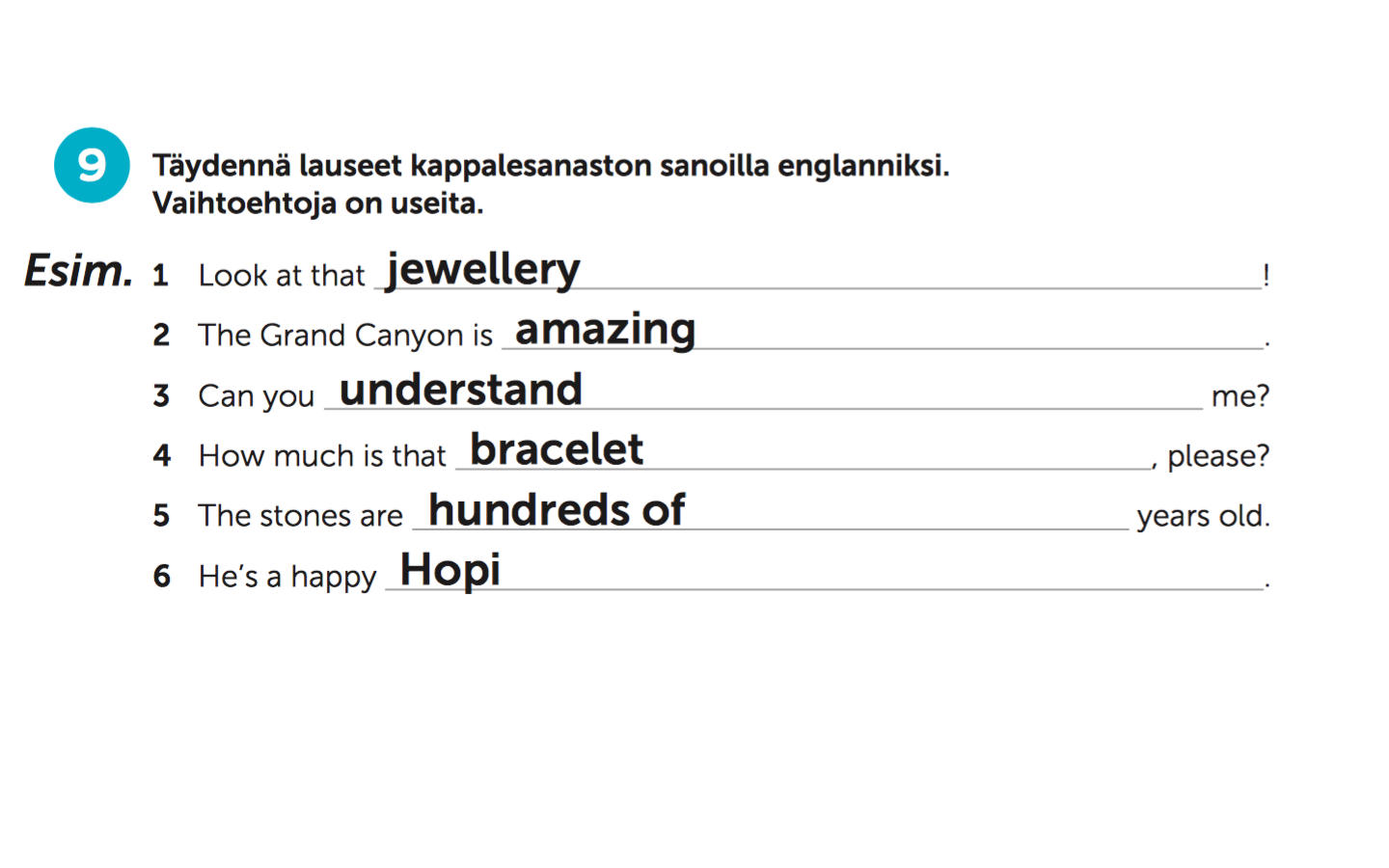Image resolution: width=1389 pixels, height=868 pixels.
Task: Click the "Esim." example label
Action: tap(78, 271)
